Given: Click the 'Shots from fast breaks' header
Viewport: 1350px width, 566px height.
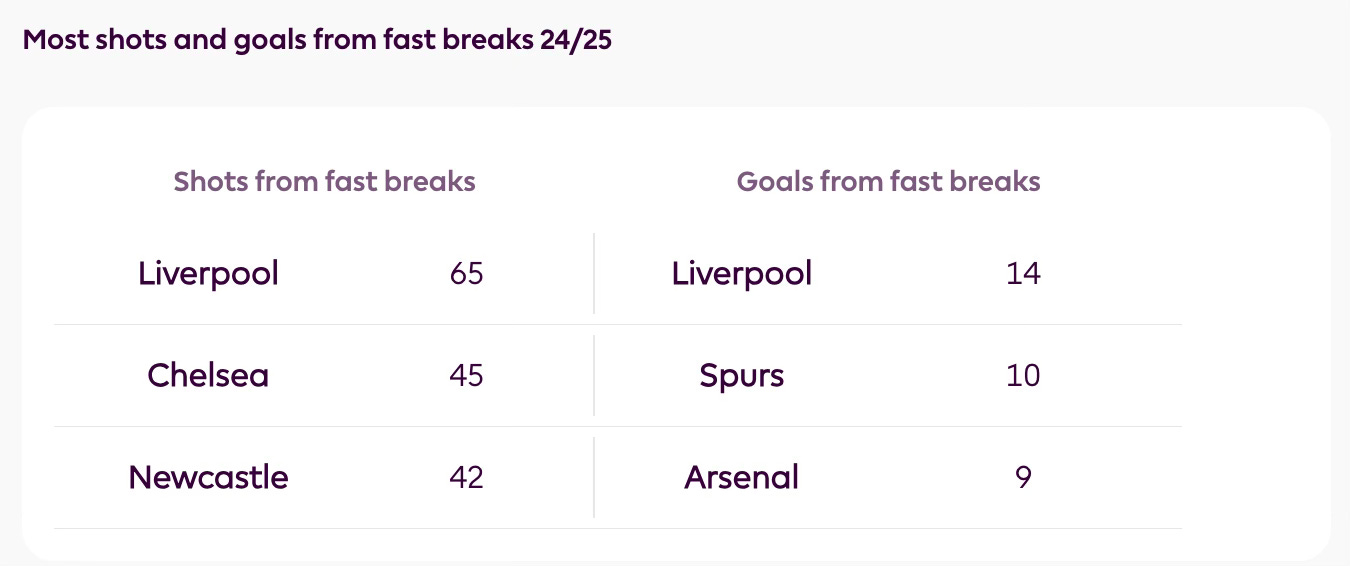Looking at the screenshot, I should click(324, 182).
